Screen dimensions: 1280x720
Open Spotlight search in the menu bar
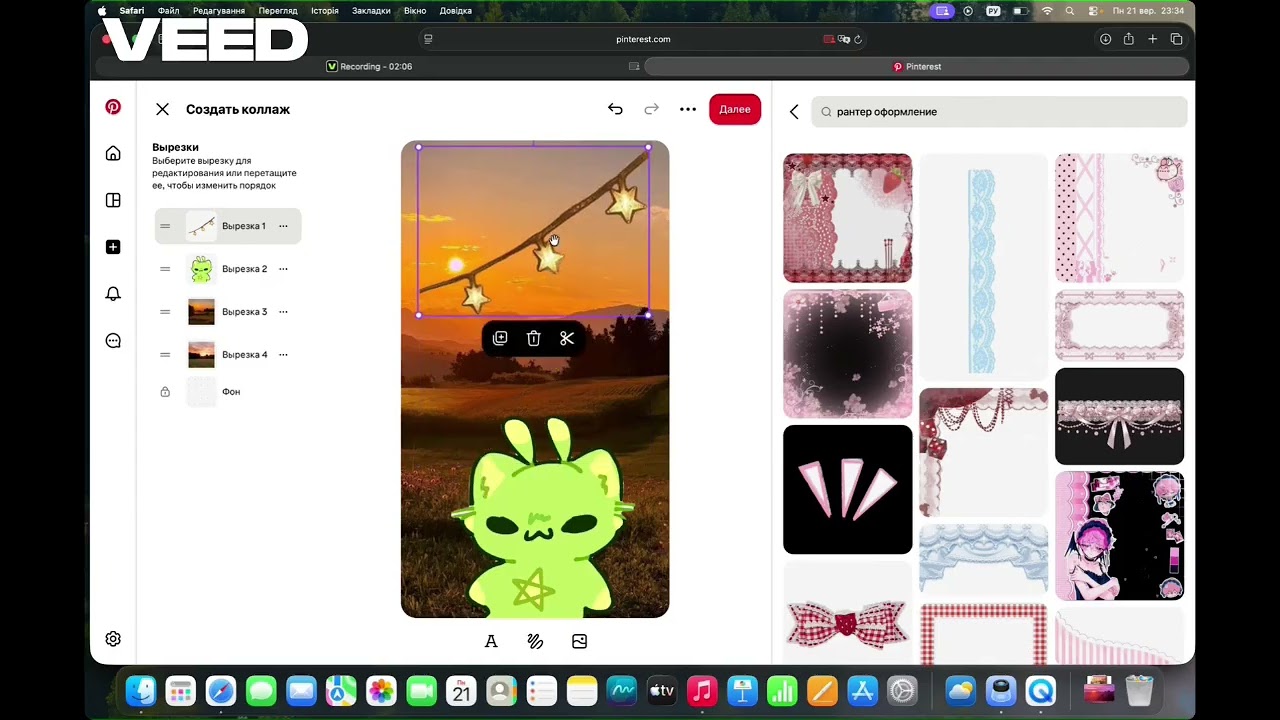point(1070,11)
